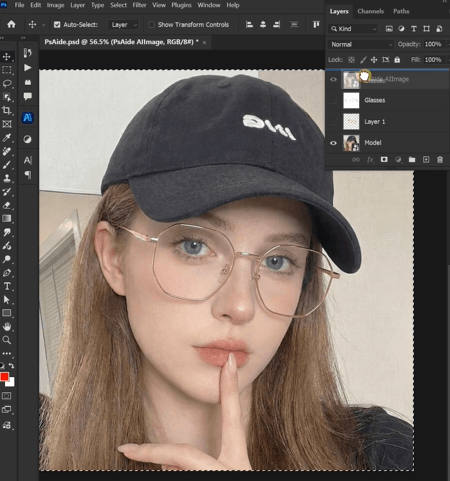Open the File menu

tap(19, 5)
